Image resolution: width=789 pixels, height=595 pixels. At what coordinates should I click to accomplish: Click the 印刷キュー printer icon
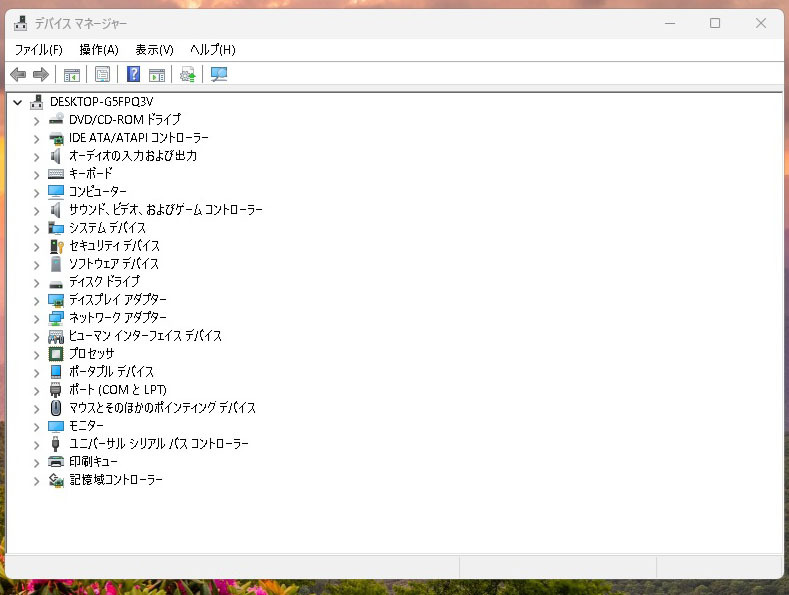(x=56, y=462)
